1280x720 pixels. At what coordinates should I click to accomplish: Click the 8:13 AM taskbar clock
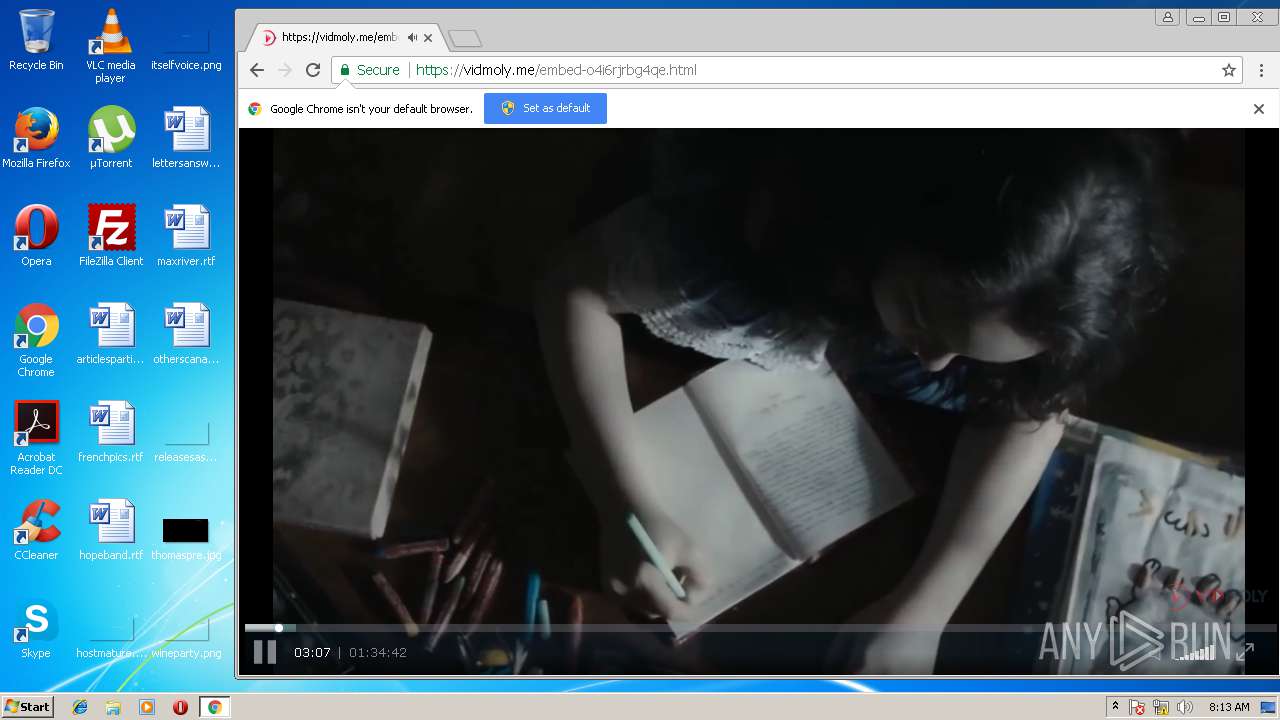(1229, 707)
